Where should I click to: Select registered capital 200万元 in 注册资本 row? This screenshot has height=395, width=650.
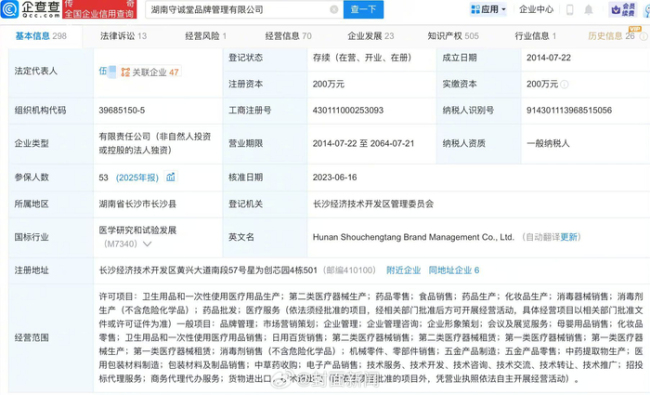pyautogui.click(x=329, y=84)
